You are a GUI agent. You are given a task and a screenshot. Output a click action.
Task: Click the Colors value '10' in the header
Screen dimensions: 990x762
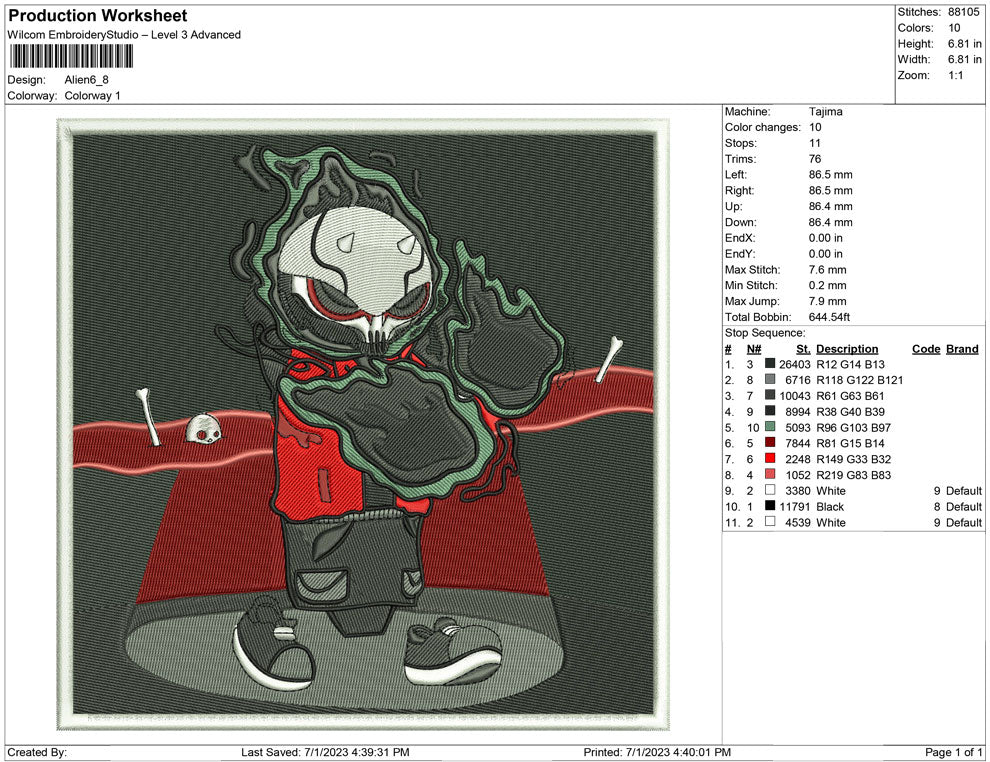(x=954, y=28)
